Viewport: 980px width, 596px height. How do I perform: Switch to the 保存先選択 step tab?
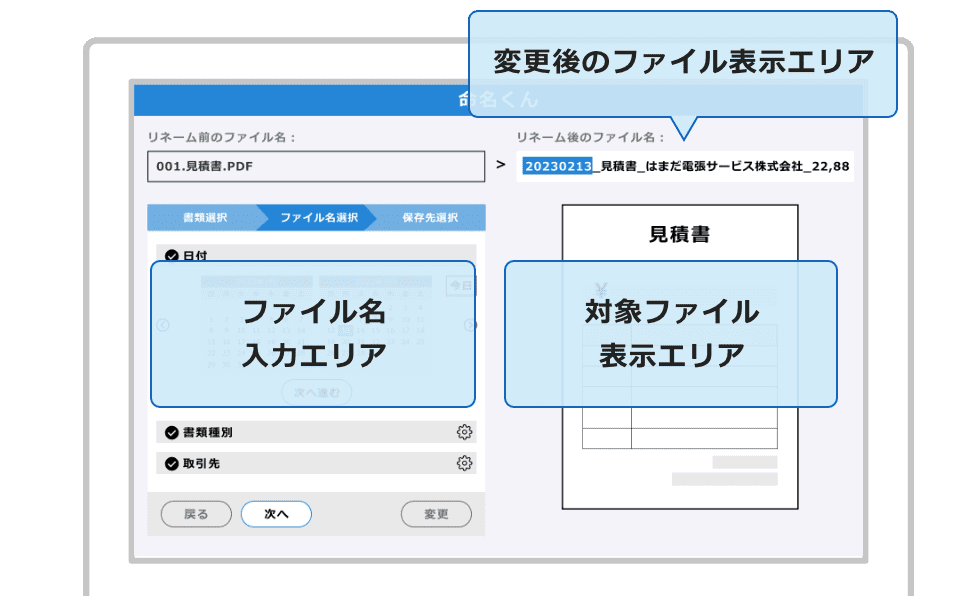430,217
